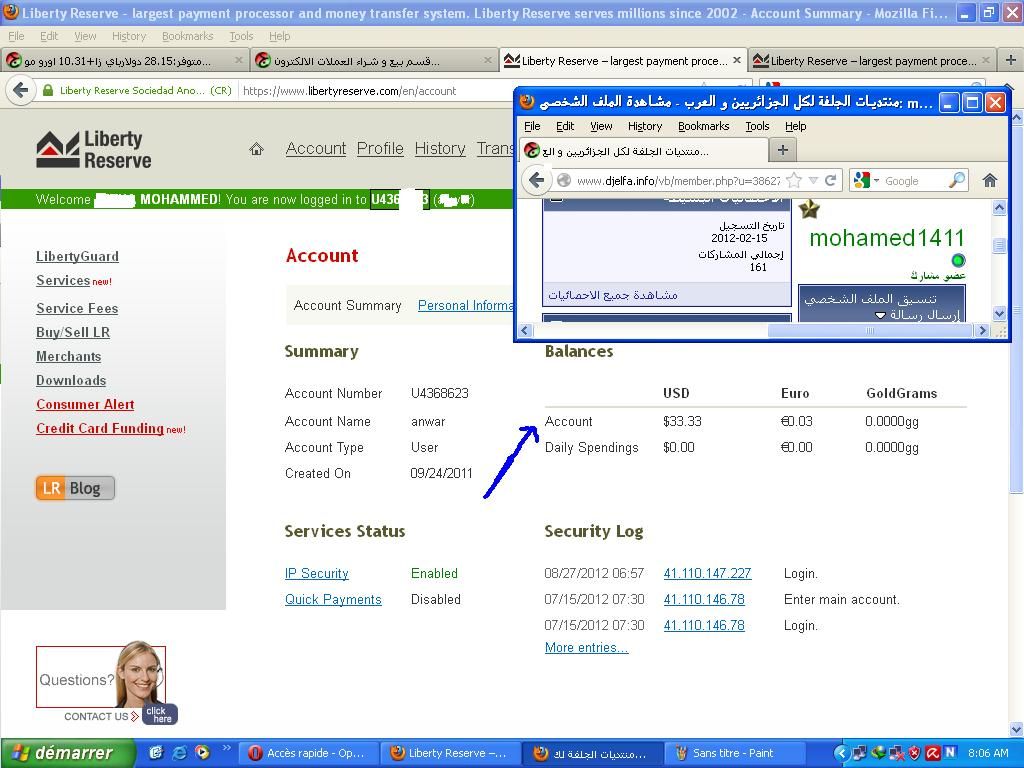This screenshot has height=768, width=1024.
Task: Click the Windows démarrer start button
Action: coord(67,753)
